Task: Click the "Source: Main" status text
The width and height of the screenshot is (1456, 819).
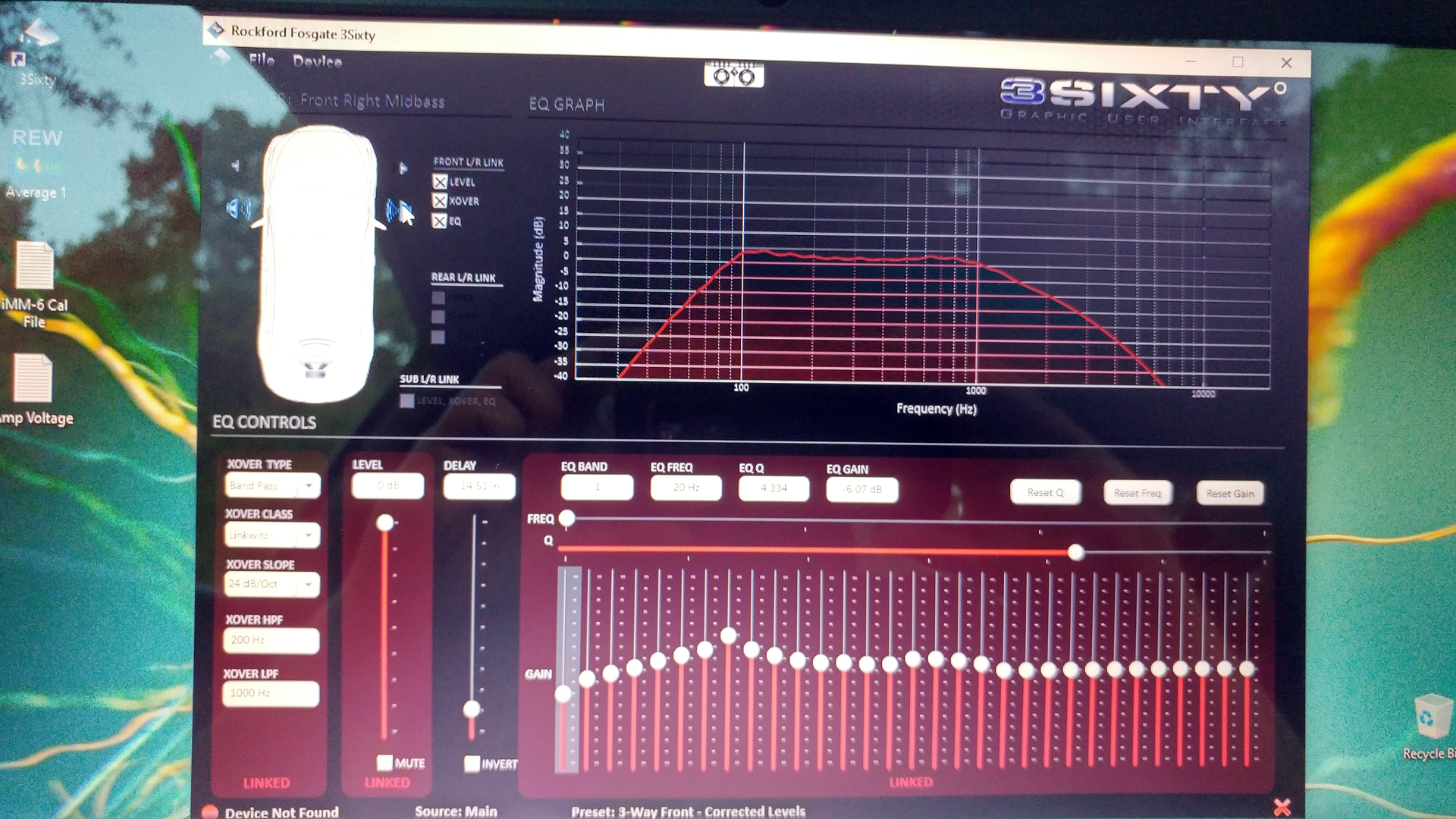Action: tap(456, 811)
